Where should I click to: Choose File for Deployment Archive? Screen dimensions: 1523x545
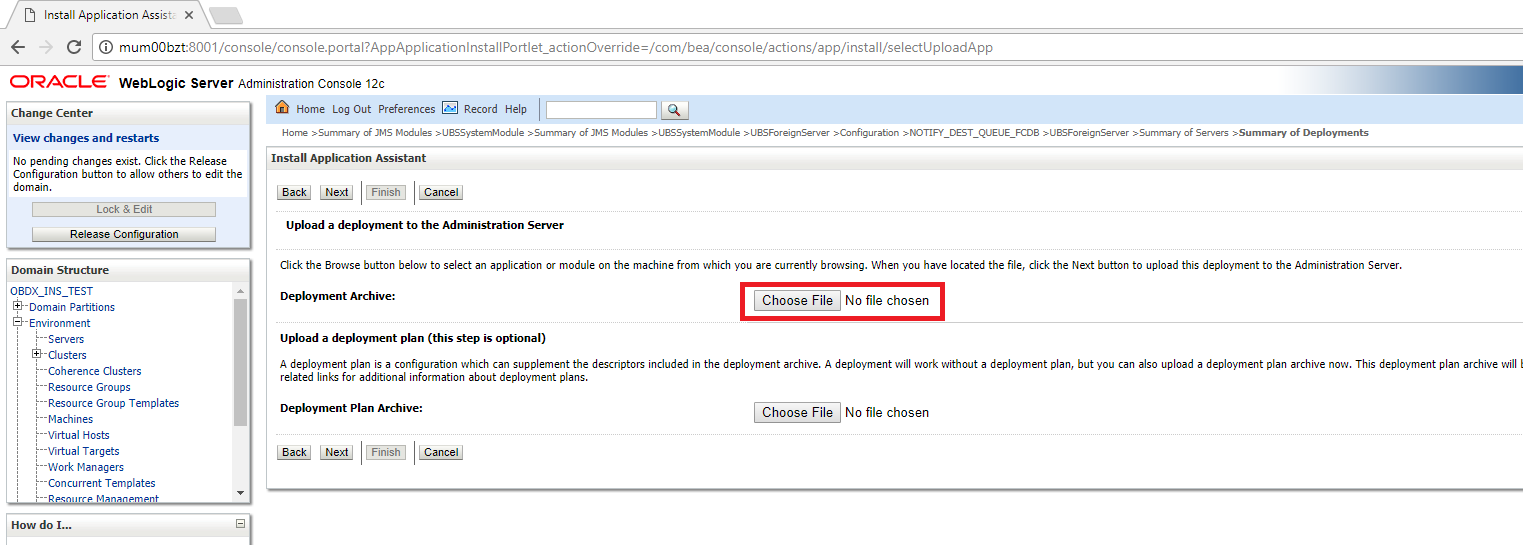coord(797,300)
